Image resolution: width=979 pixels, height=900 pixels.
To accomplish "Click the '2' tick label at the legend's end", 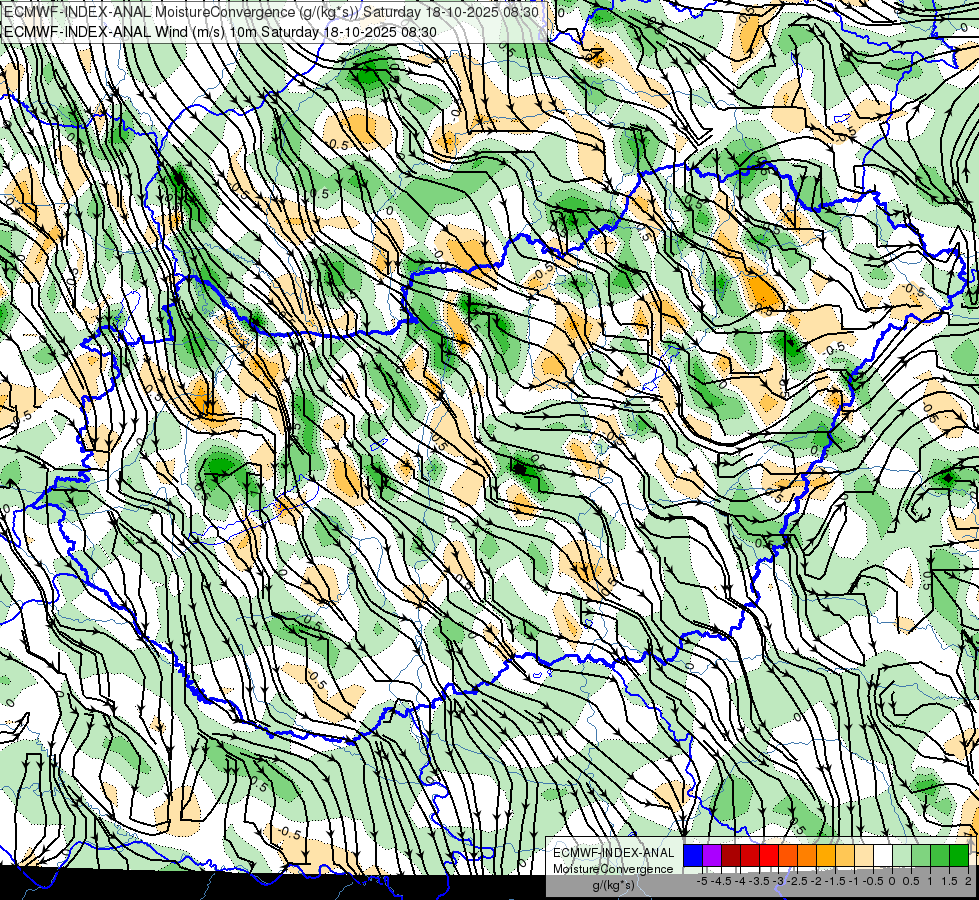I will click(x=968, y=881).
